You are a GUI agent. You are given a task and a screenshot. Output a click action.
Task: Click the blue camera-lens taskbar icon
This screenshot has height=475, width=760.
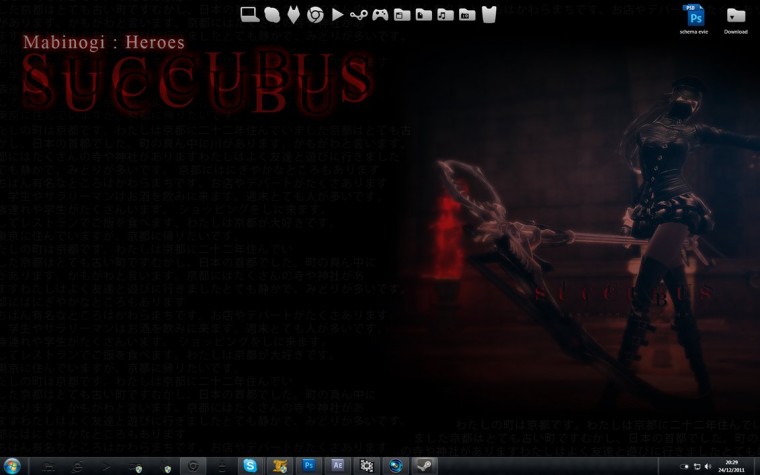[396, 466]
